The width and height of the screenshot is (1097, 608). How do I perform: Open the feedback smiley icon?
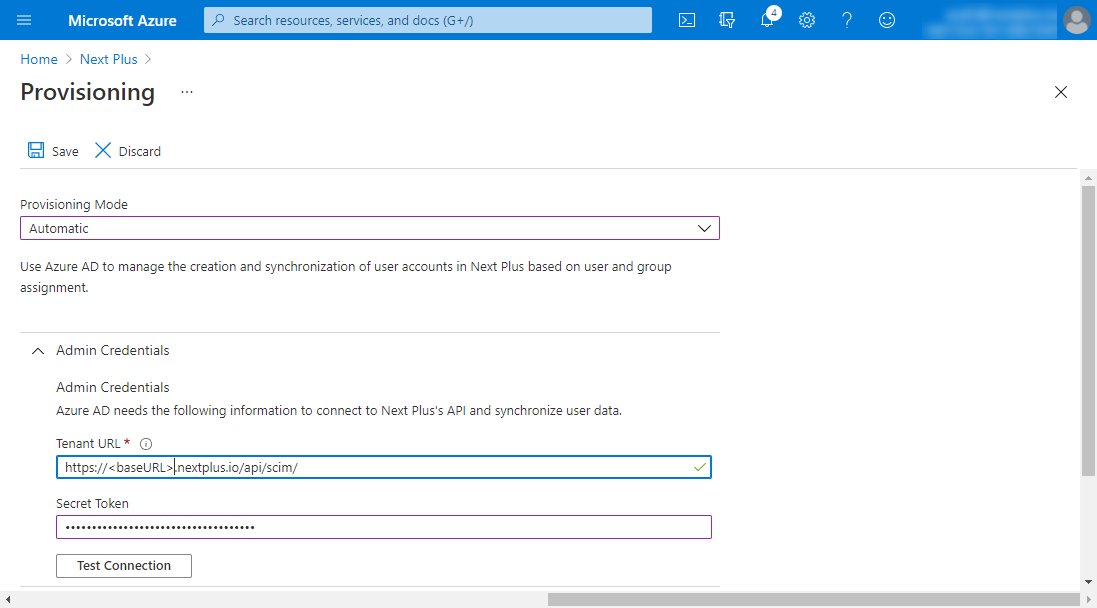click(886, 20)
